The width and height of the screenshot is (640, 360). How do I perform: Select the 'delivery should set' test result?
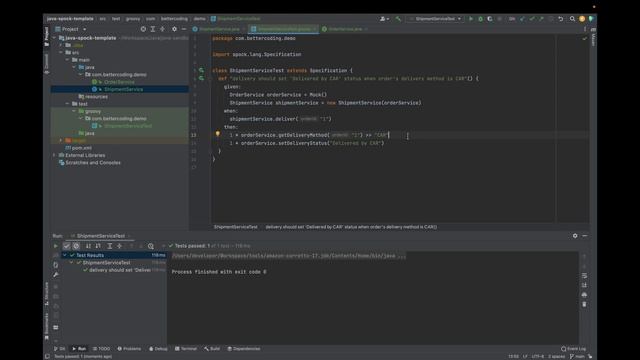point(117,270)
